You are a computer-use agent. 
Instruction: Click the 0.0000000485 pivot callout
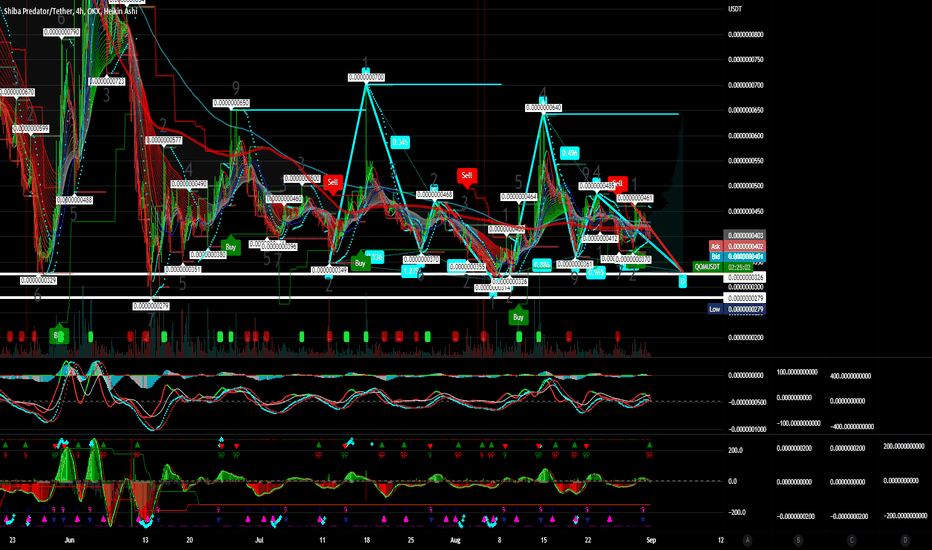click(597, 186)
